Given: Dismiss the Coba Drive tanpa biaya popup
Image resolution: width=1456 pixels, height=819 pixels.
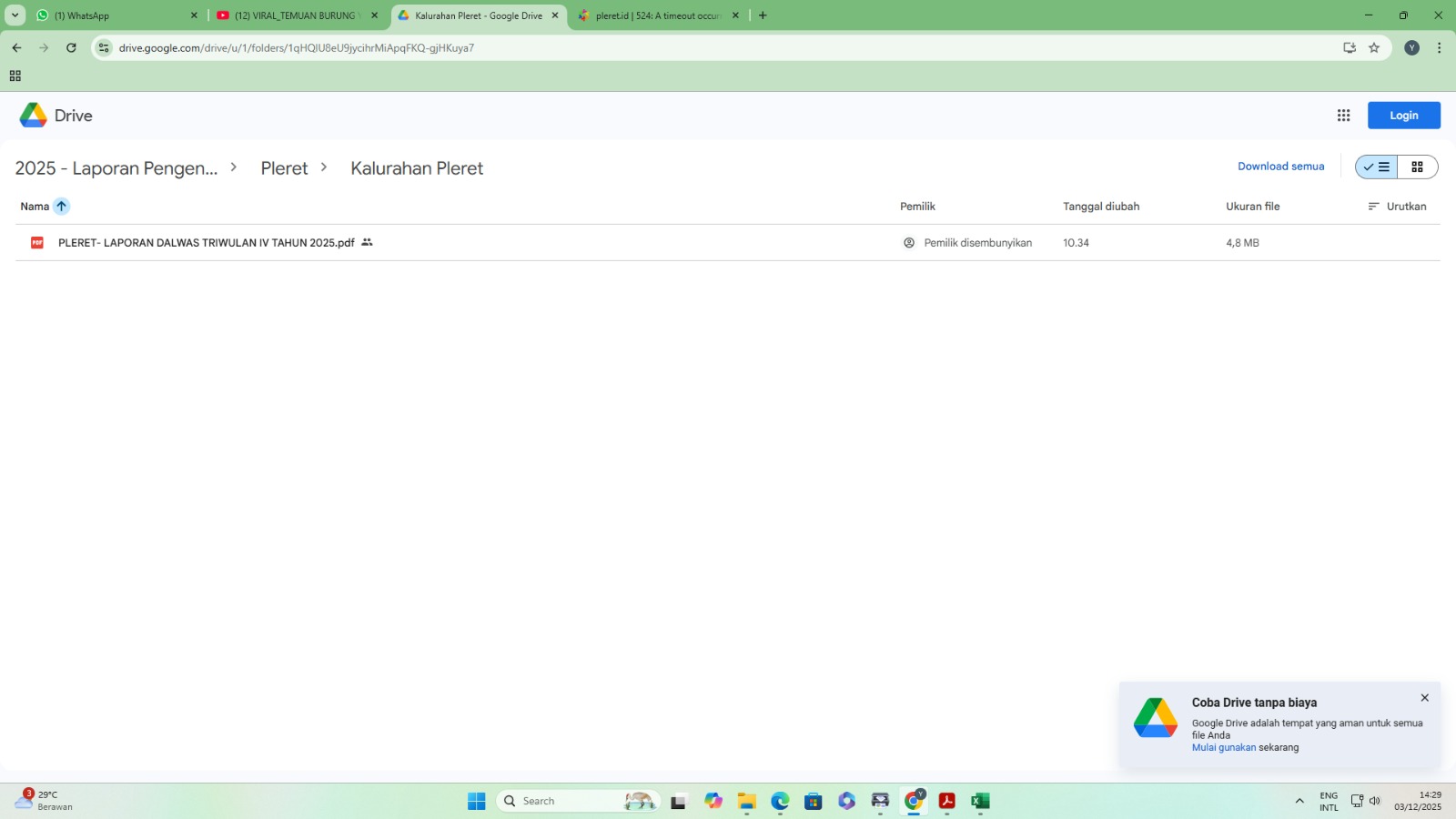Looking at the screenshot, I should tap(1424, 698).
